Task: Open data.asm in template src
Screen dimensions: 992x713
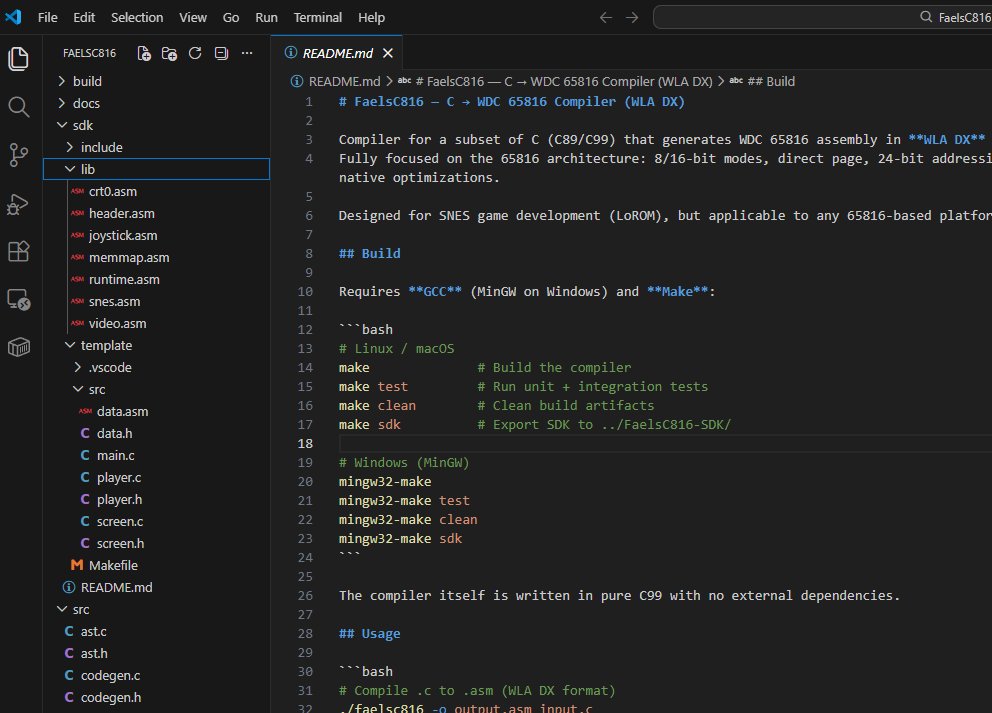Action: pyautogui.click(x=122, y=411)
